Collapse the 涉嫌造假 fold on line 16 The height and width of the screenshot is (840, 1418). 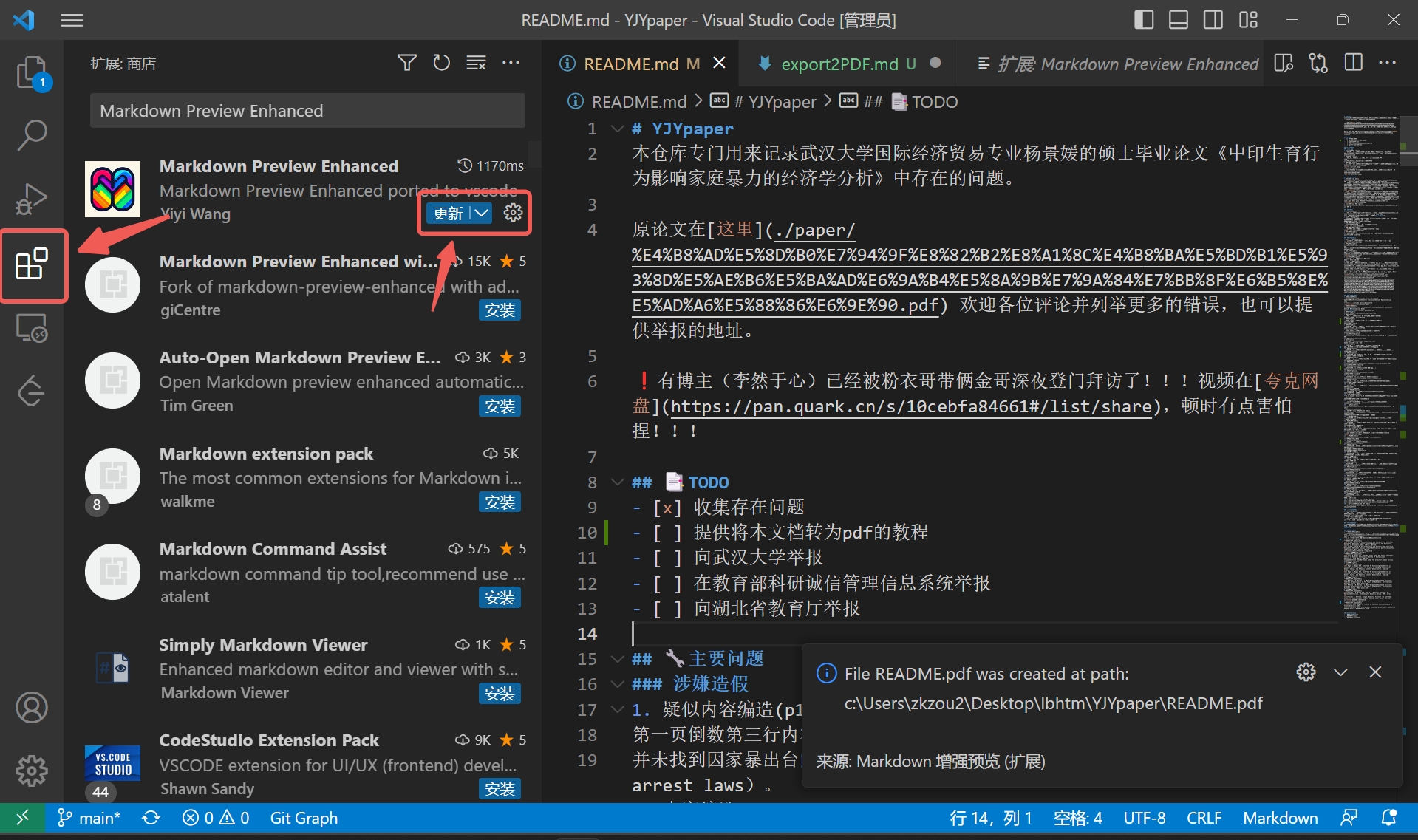(x=618, y=684)
